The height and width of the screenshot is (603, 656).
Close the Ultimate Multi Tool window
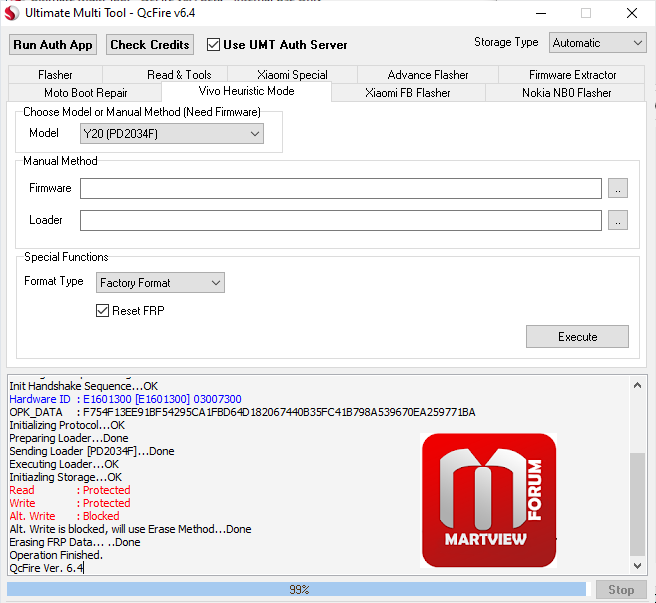click(632, 13)
